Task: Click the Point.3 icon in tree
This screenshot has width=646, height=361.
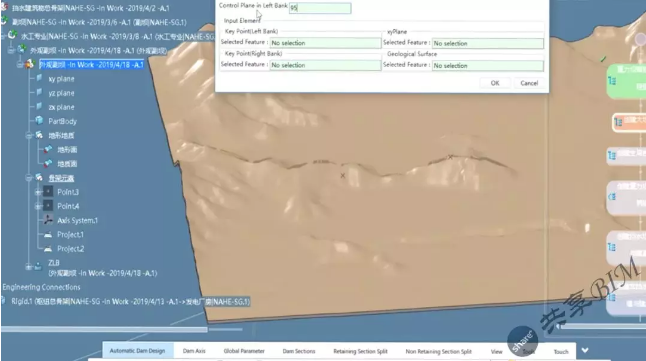Action: coord(48,192)
